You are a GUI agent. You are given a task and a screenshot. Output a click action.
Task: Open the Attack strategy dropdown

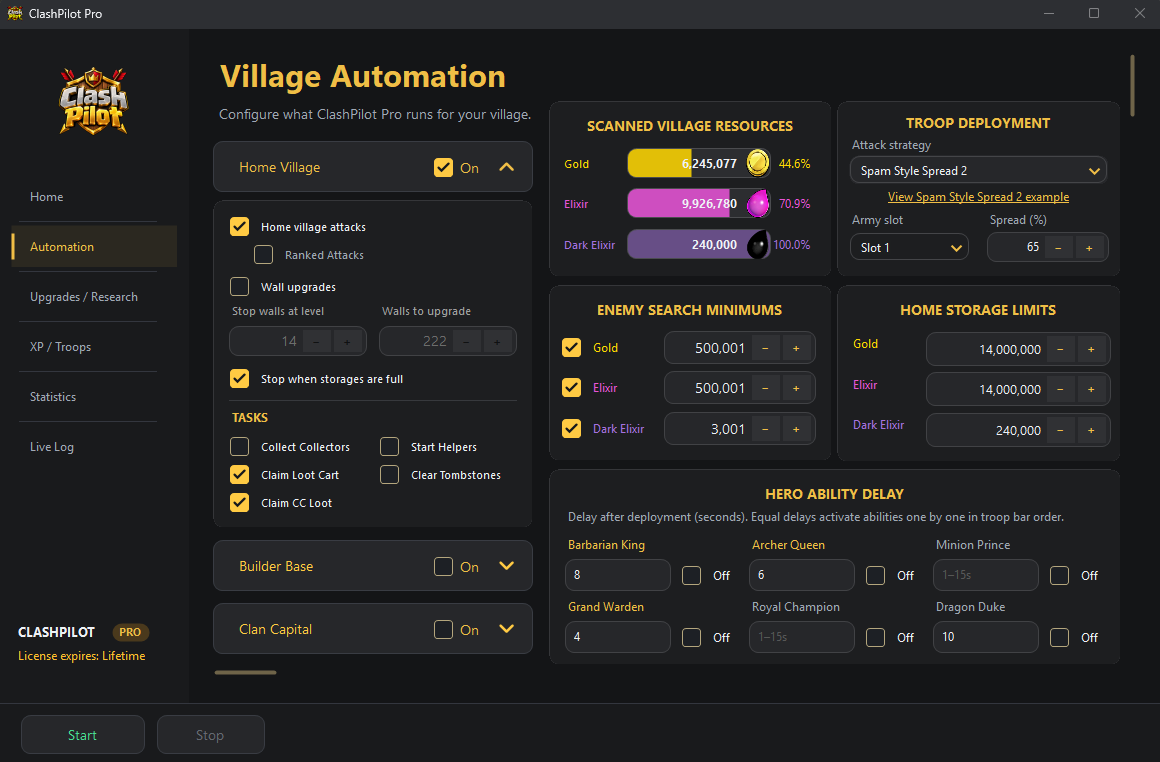click(978, 171)
